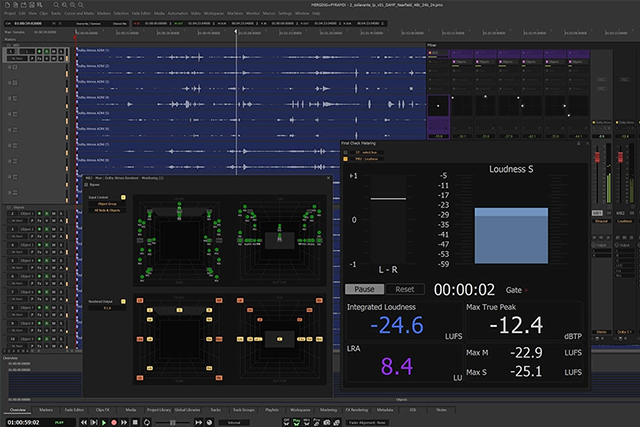This screenshot has width=640, height=427.
Task: Toggle the yellow Input Content indicator
Action: (125, 198)
